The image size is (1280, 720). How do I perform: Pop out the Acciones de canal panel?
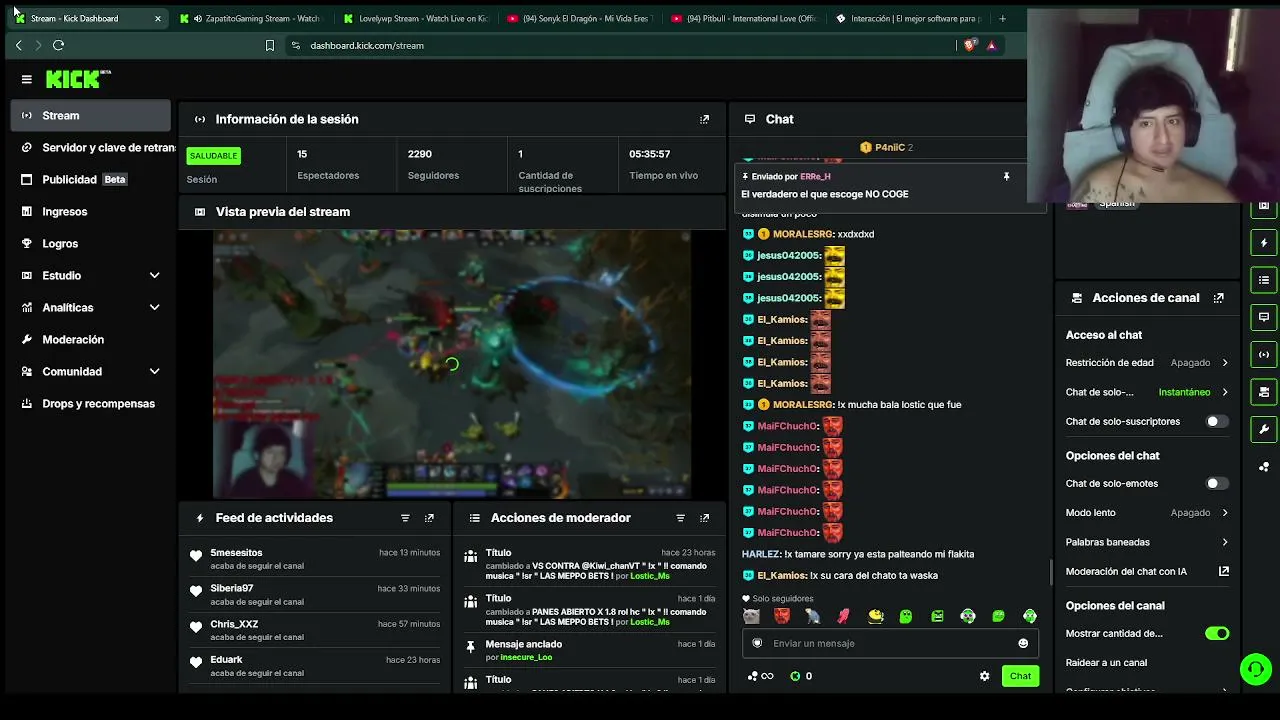point(1219,298)
